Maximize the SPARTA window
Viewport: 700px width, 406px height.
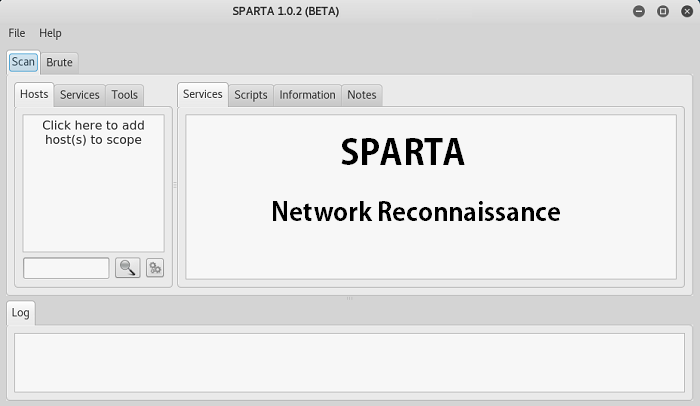662,11
